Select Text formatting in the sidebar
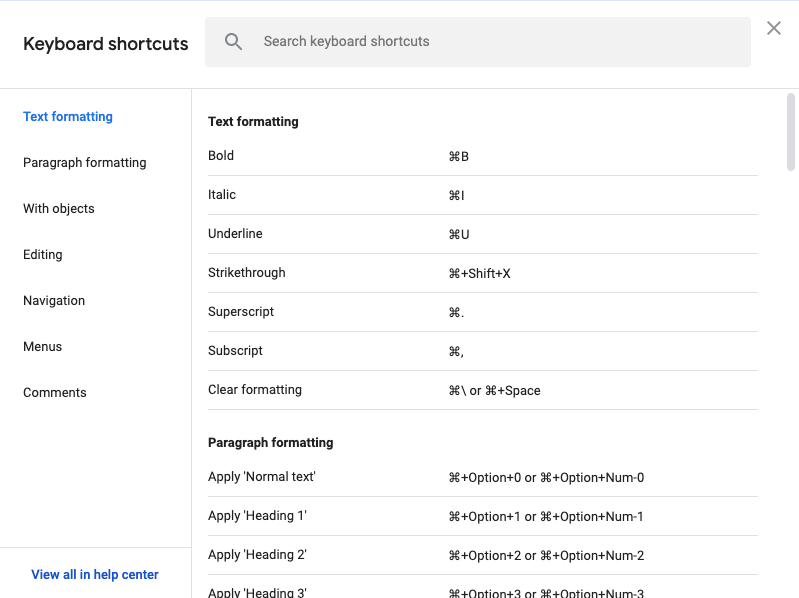This screenshot has height=598, width=799. (x=68, y=117)
